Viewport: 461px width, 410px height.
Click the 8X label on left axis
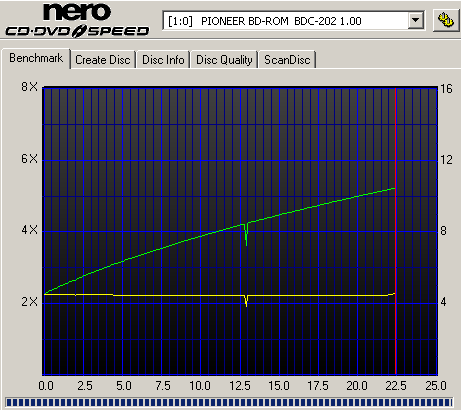[29, 87]
